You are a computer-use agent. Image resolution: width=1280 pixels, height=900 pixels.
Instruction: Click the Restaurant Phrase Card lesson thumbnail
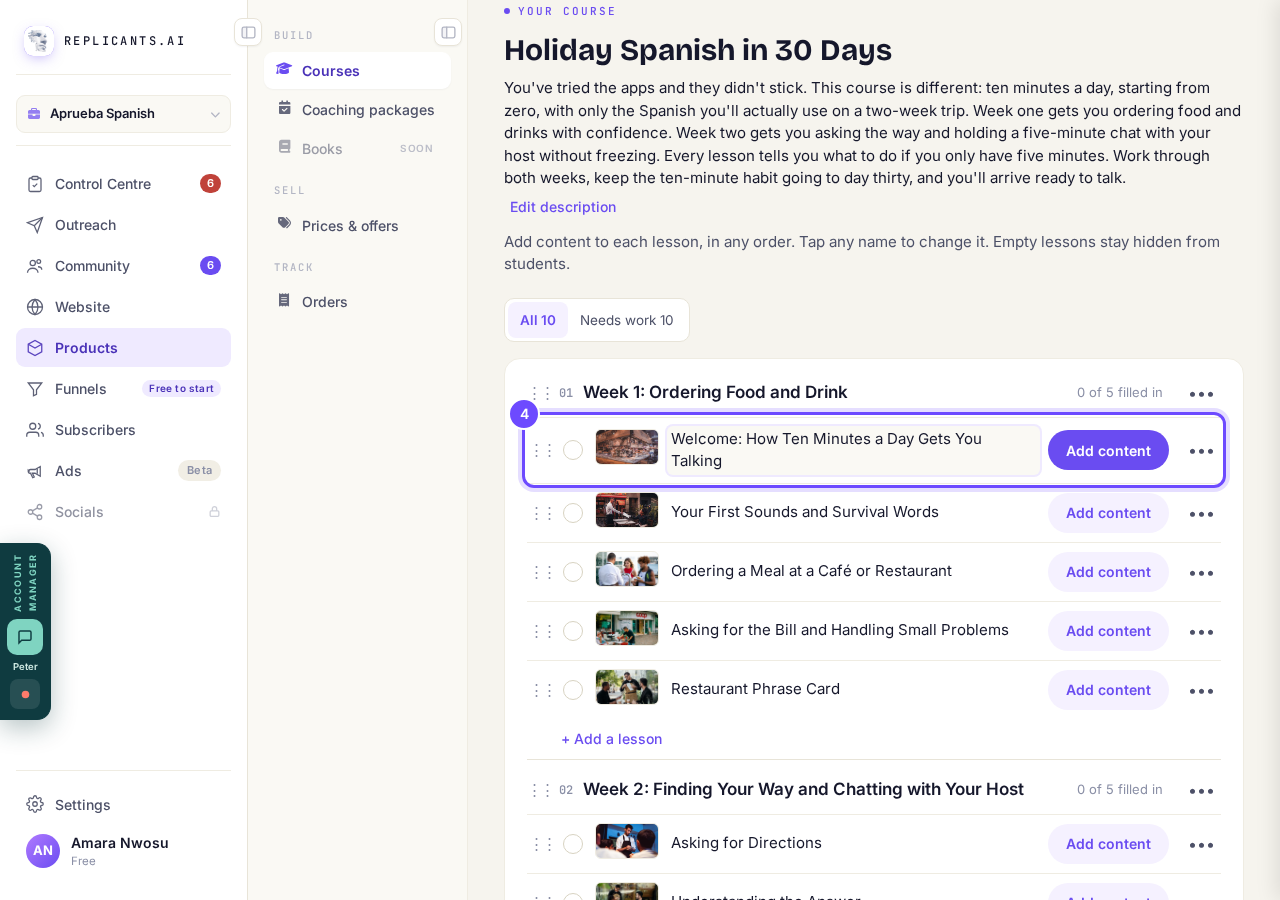(627, 687)
